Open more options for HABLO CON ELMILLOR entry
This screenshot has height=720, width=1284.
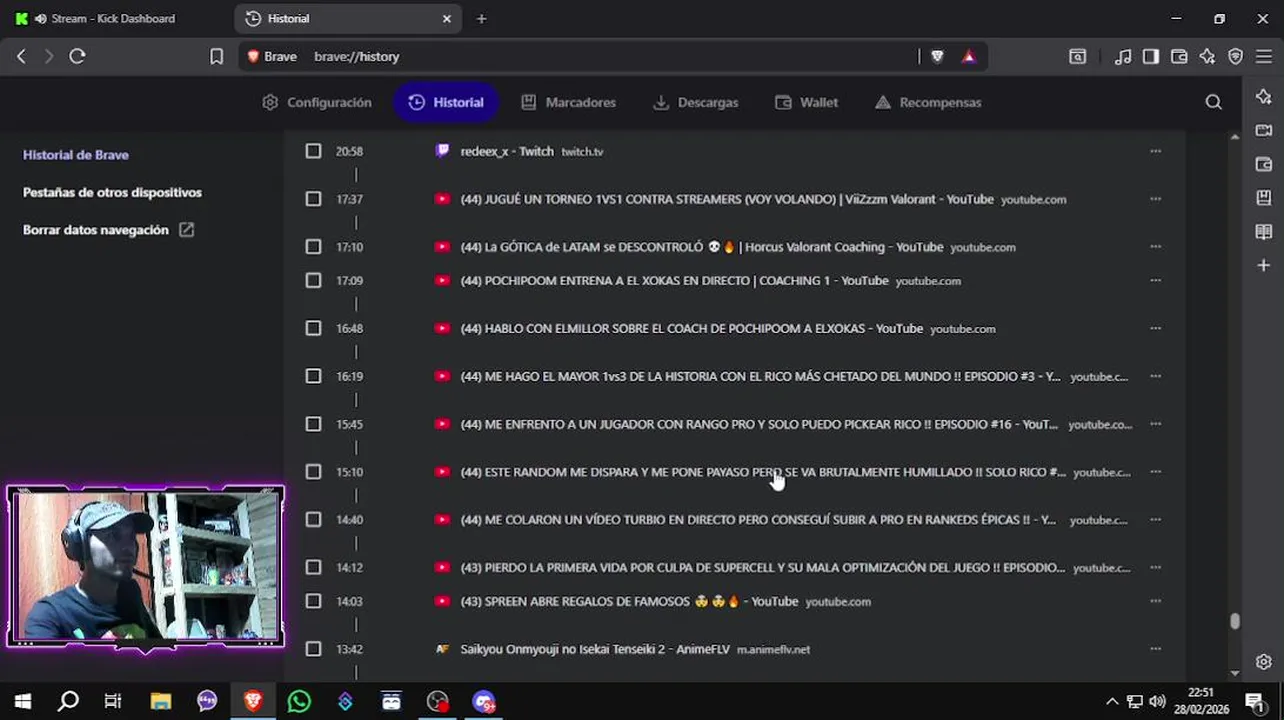click(x=1155, y=328)
